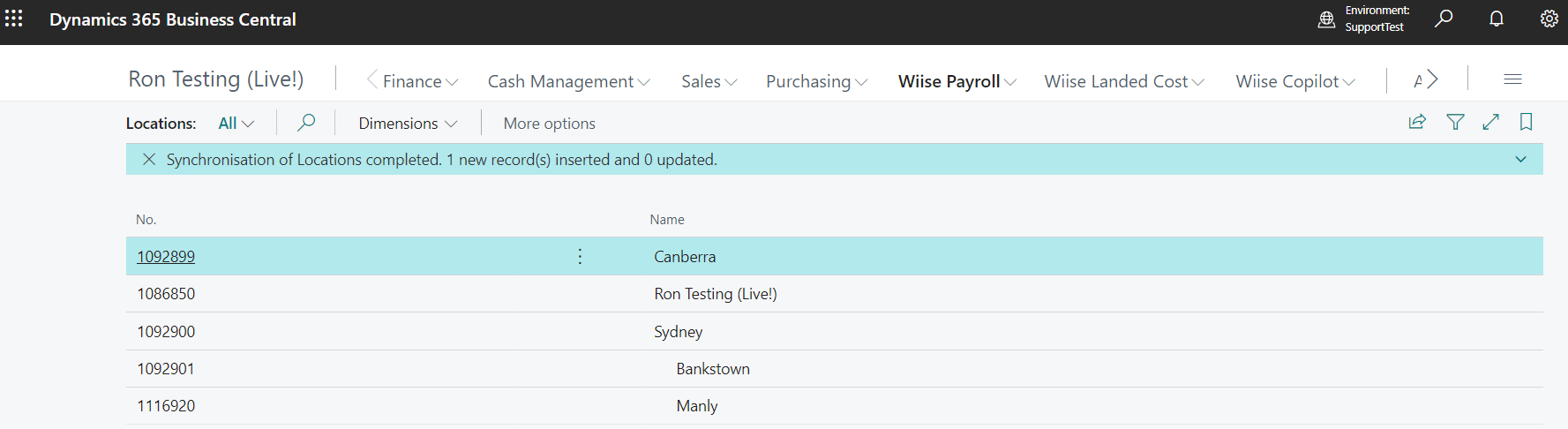Screen dimensions: 1568x429
Task: Open the Cash Management menu
Action: coord(569,81)
